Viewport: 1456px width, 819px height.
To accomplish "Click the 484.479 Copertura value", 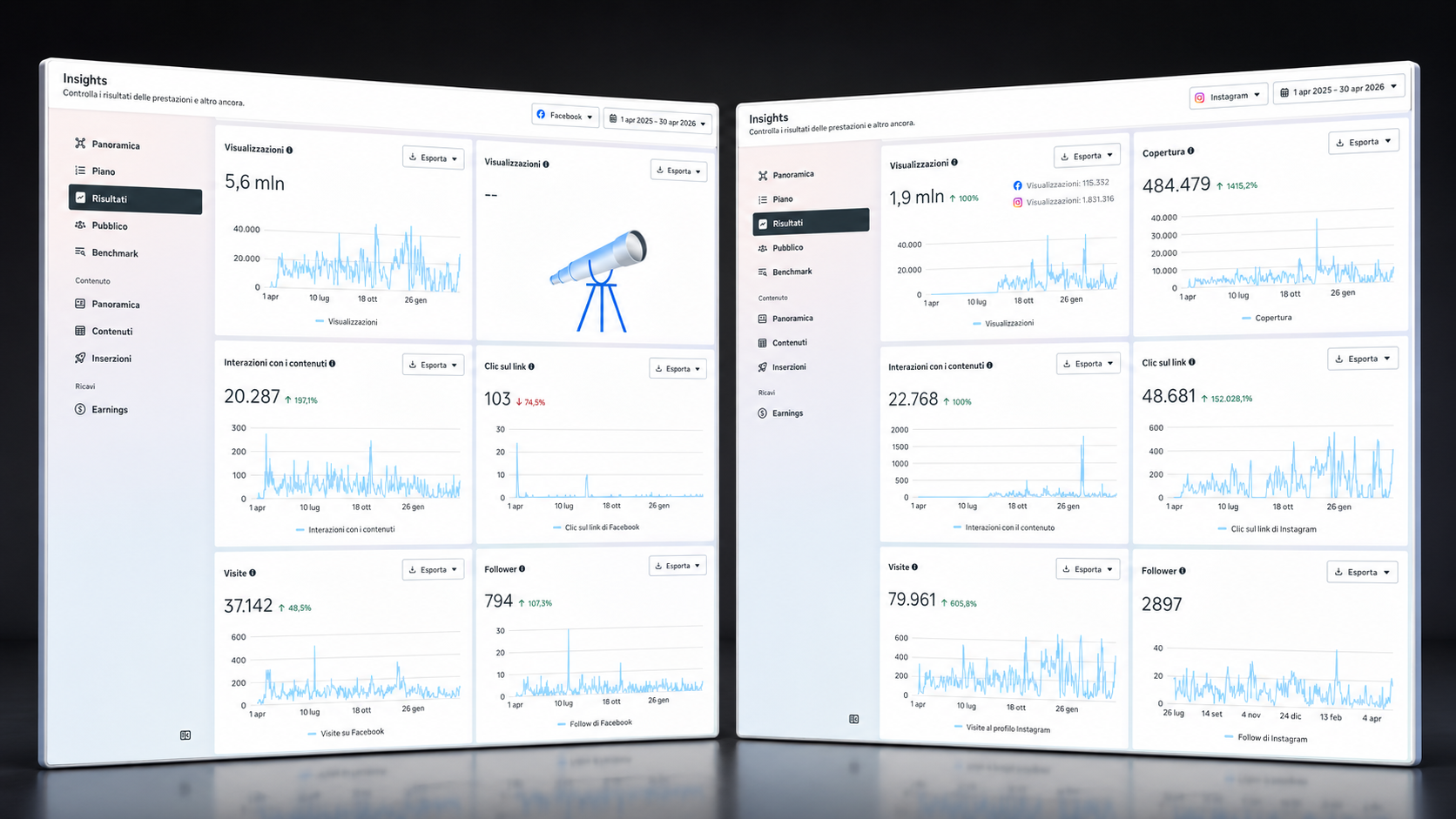I will click(x=1176, y=185).
